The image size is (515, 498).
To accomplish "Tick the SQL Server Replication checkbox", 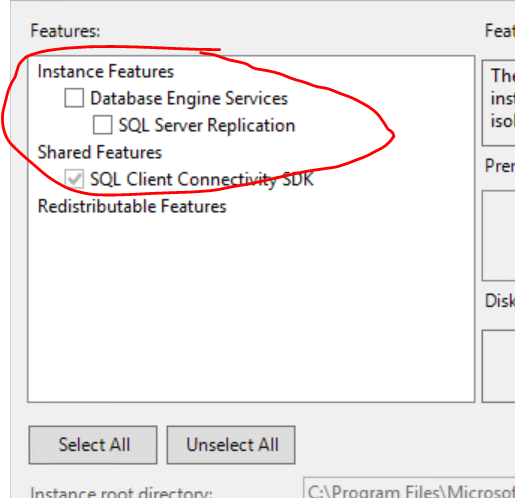I will [102, 125].
